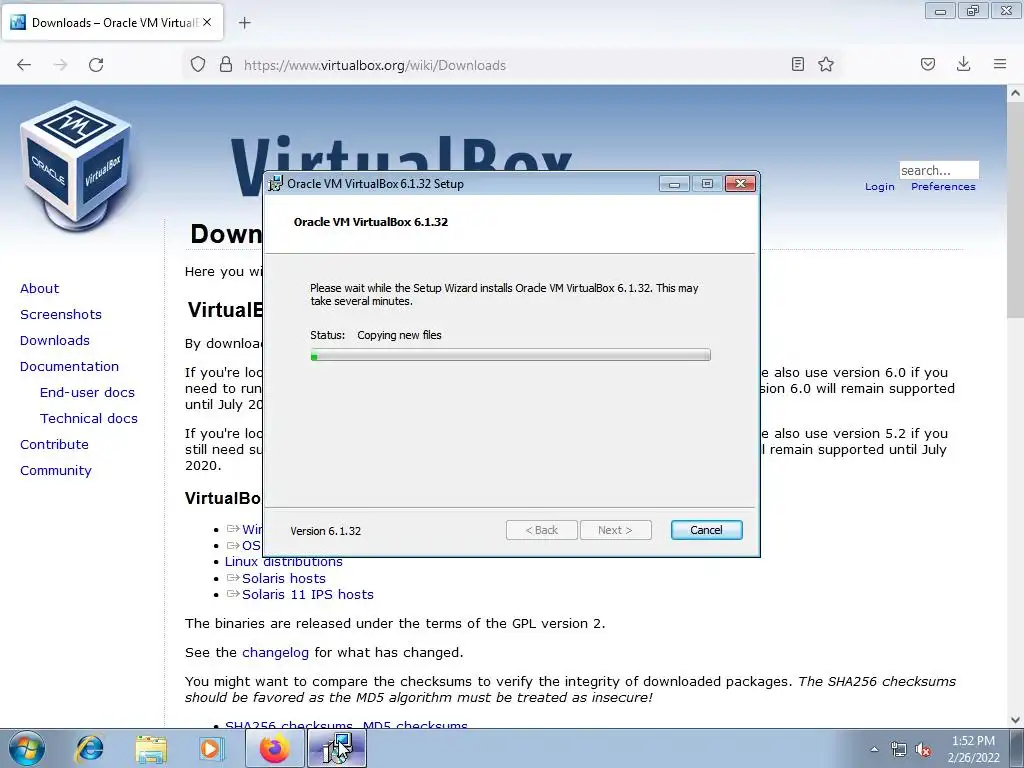
Task: Click the muted volume tray icon
Action: (x=923, y=750)
